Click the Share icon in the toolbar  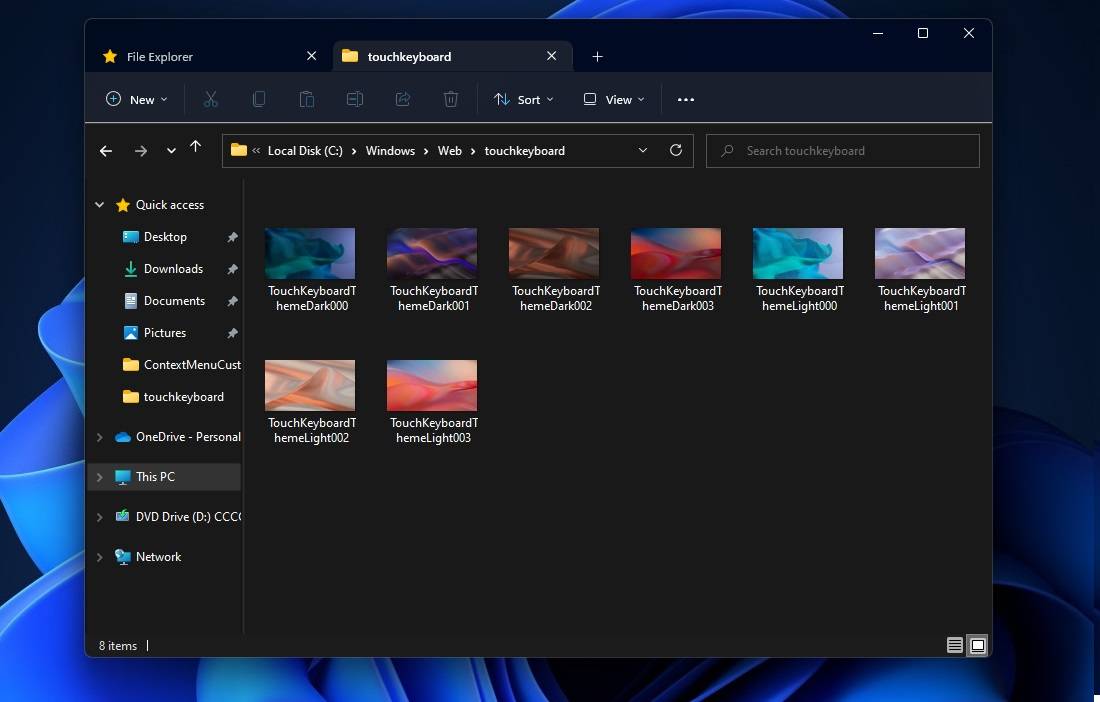(x=403, y=99)
